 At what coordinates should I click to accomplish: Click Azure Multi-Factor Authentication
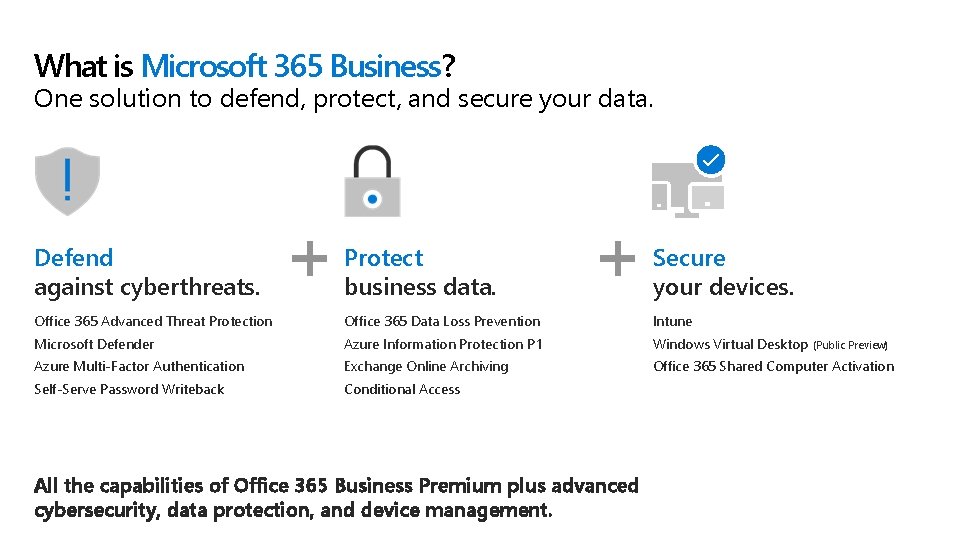pos(139,366)
